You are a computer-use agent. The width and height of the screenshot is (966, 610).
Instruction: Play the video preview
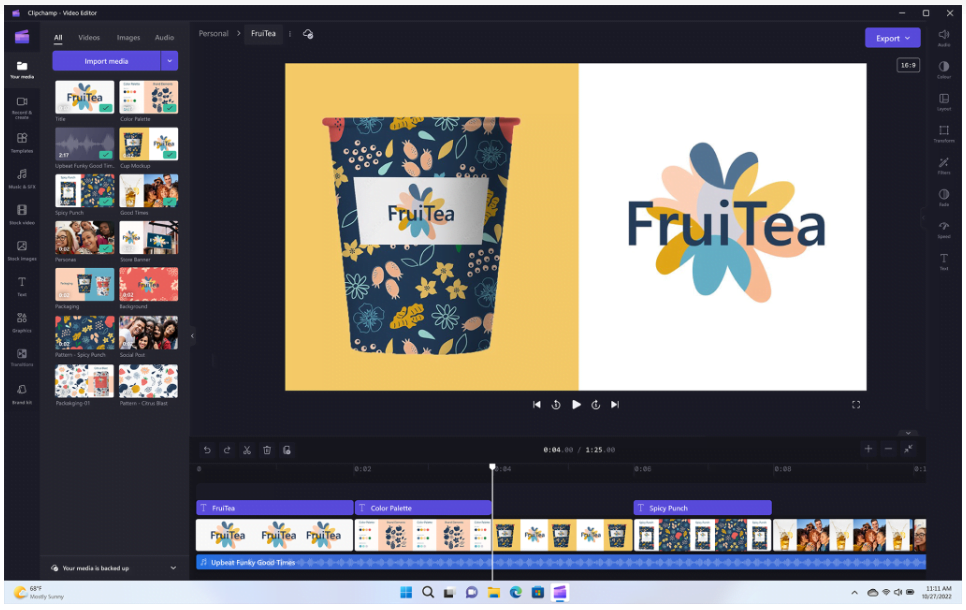[x=576, y=404]
